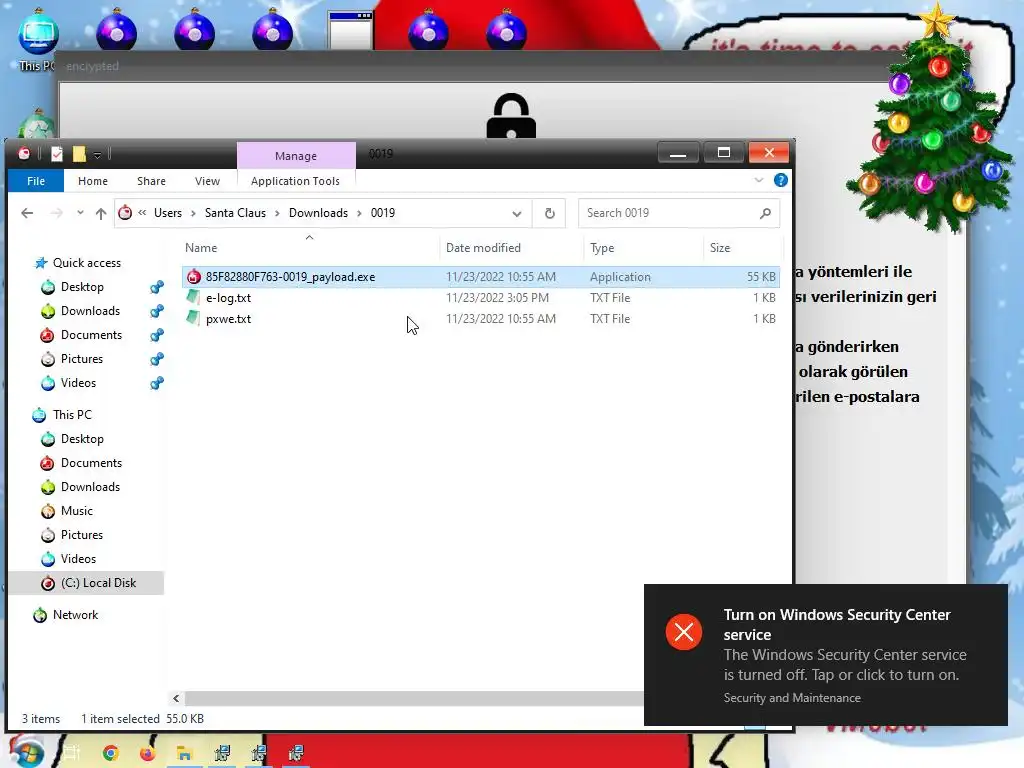Launch Firefox from the taskbar
The height and width of the screenshot is (768, 1024).
tap(148, 753)
